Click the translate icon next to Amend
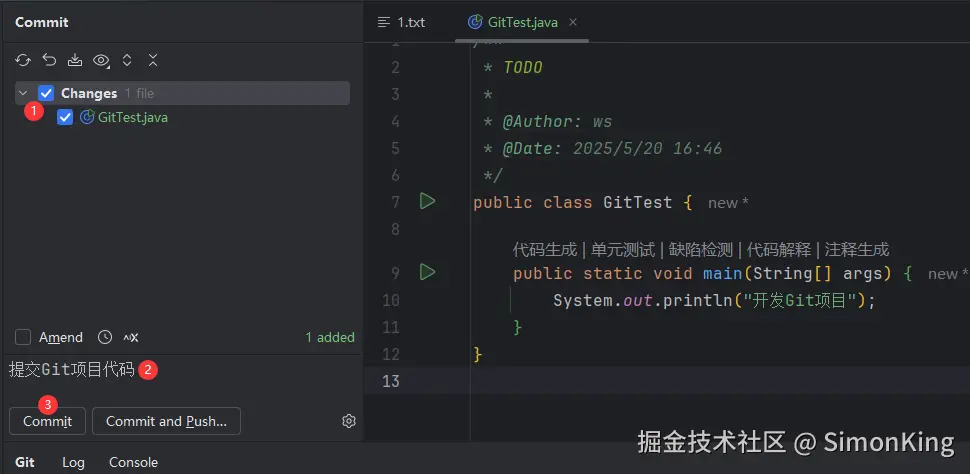 pos(130,337)
